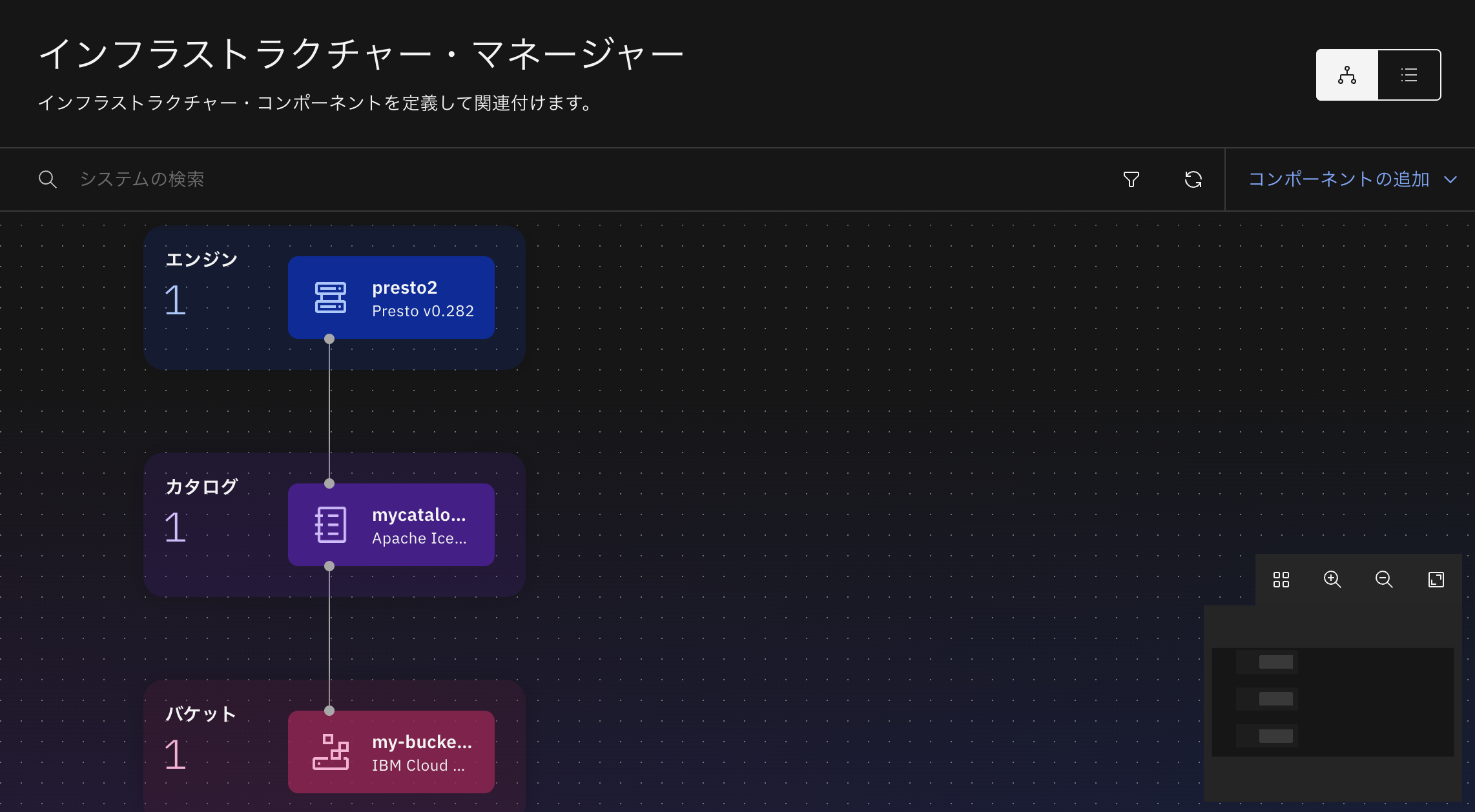
Task: Click the auto-arrange grid layout icon
Action: click(x=1281, y=580)
